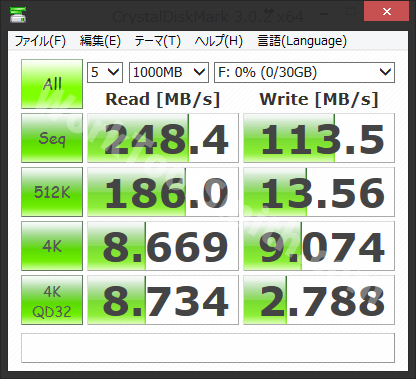Select 512K write result 13.56
Image resolution: width=416 pixels, height=379 pixels.
coord(319,192)
